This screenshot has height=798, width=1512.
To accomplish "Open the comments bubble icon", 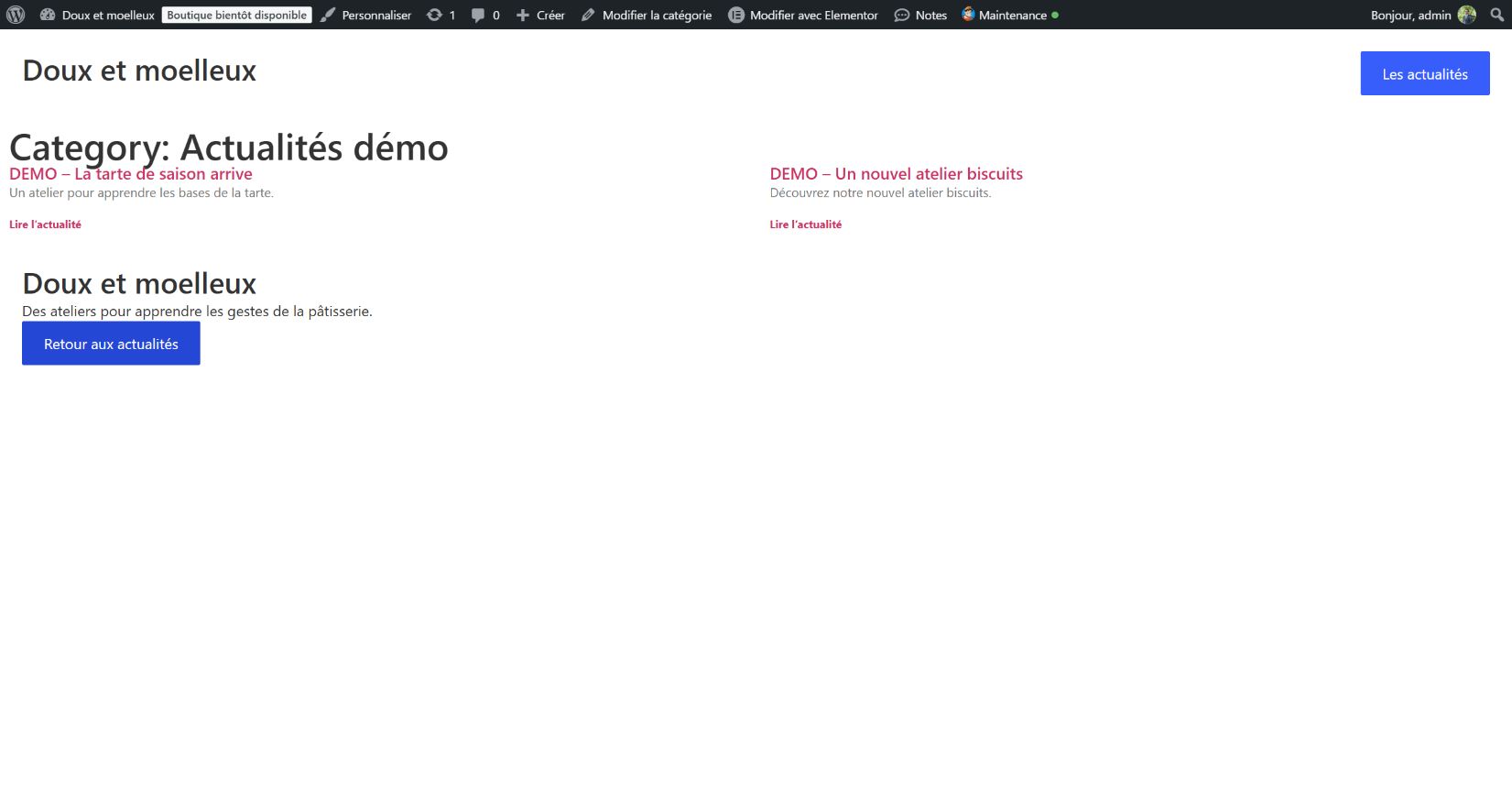I will (478, 16).
